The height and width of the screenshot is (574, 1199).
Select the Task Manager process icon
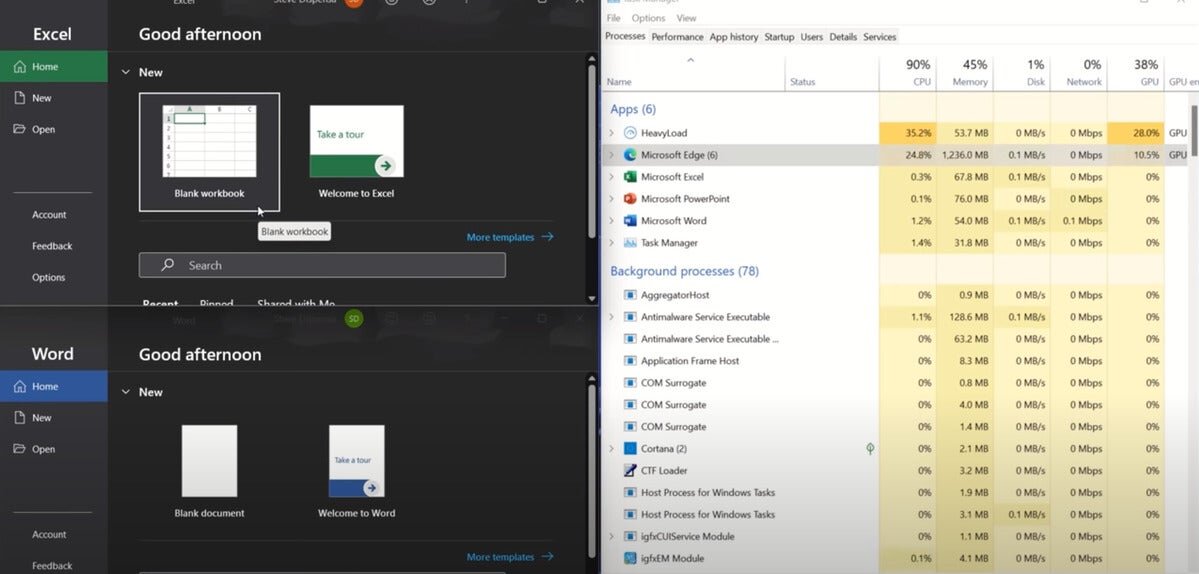coord(630,242)
